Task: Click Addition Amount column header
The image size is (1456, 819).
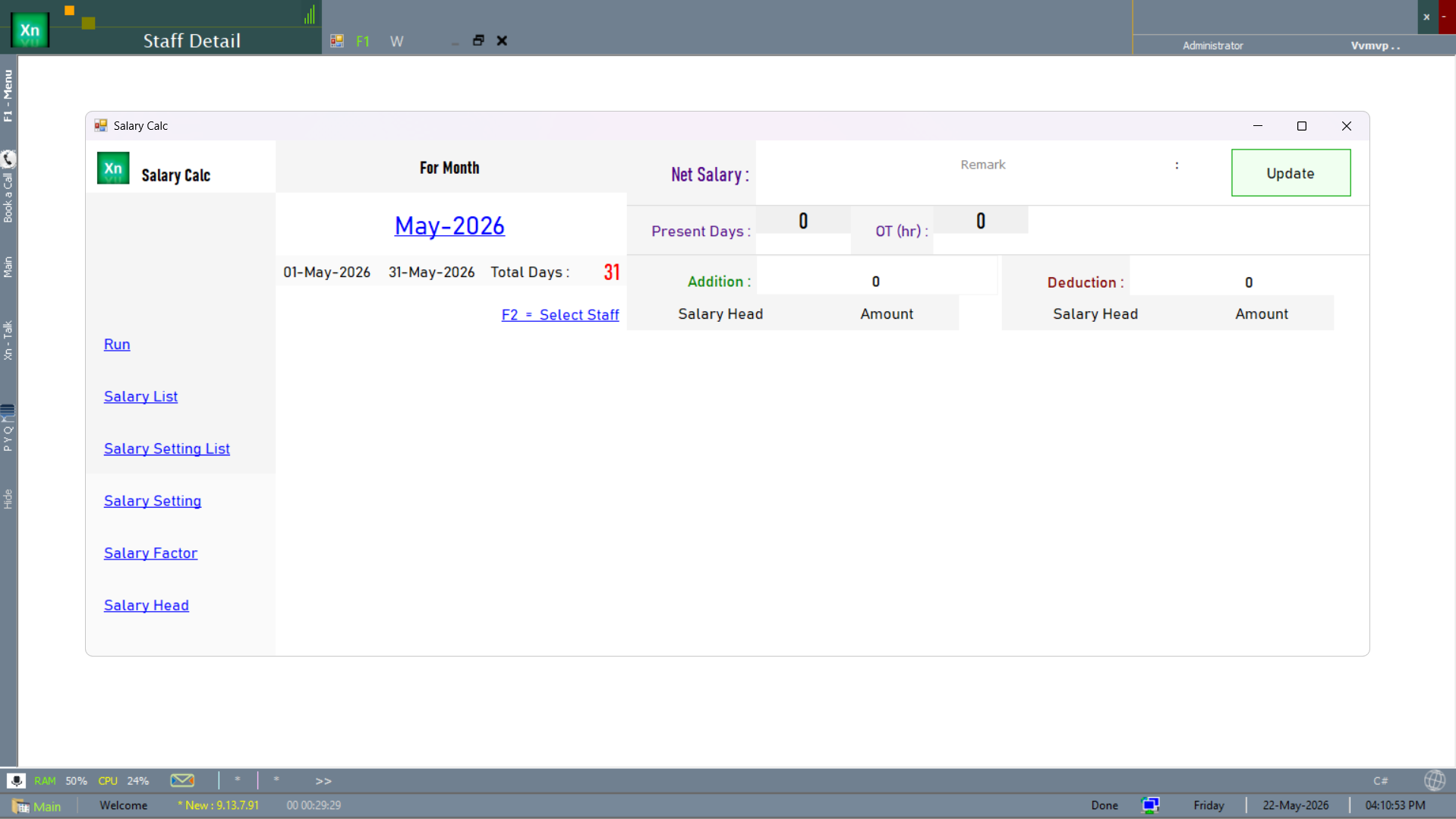Action: (x=887, y=314)
